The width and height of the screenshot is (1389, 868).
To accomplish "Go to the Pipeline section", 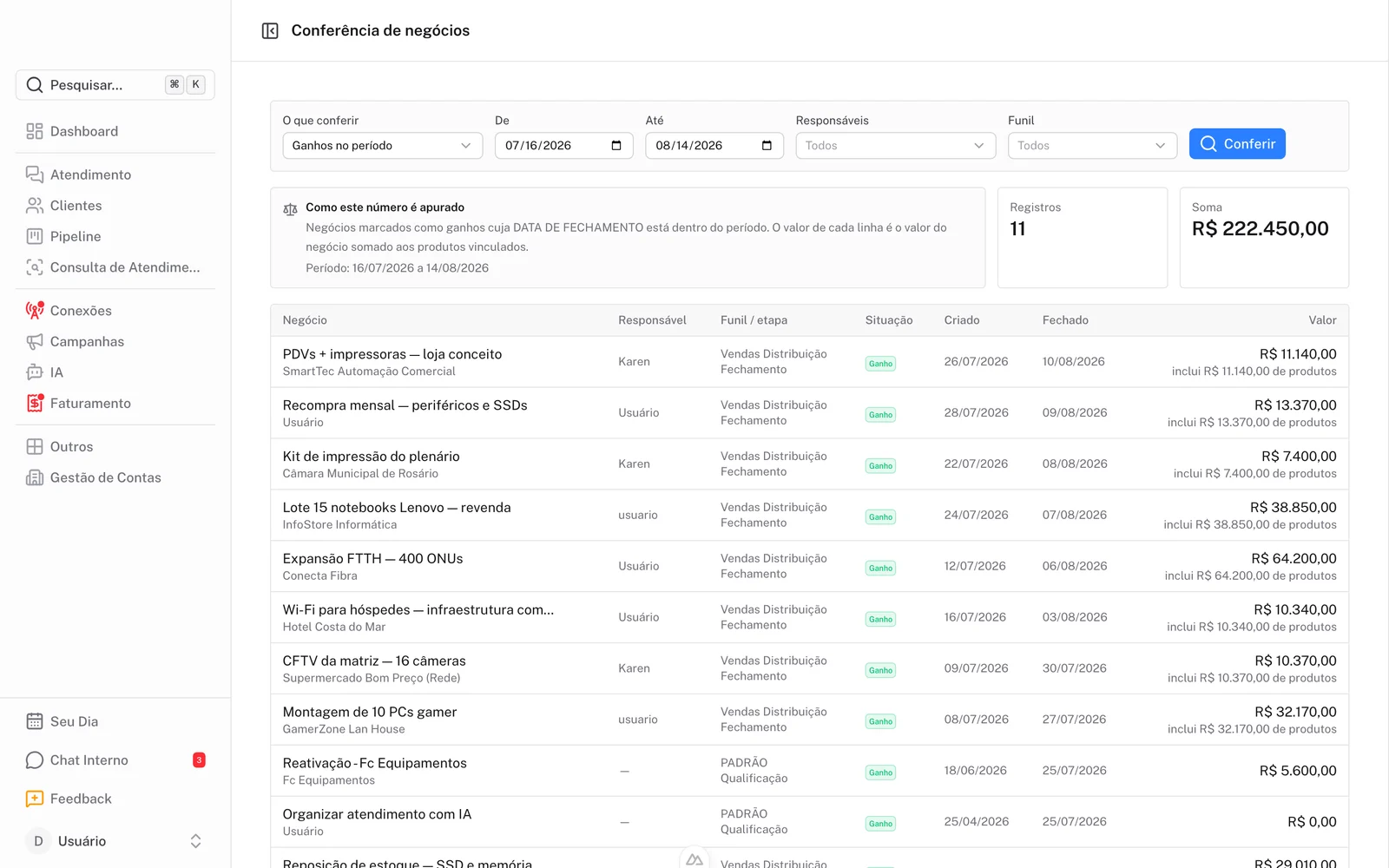I will [x=115, y=236].
